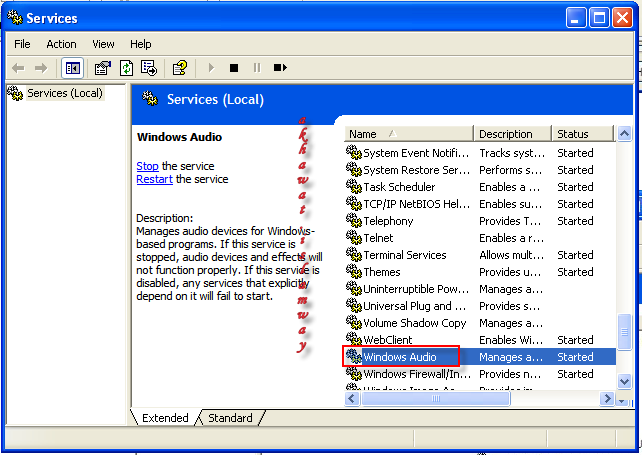Viewport: 642px width, 455px height.
Task: Sort by the Status column header
Action: pos(583,134)
